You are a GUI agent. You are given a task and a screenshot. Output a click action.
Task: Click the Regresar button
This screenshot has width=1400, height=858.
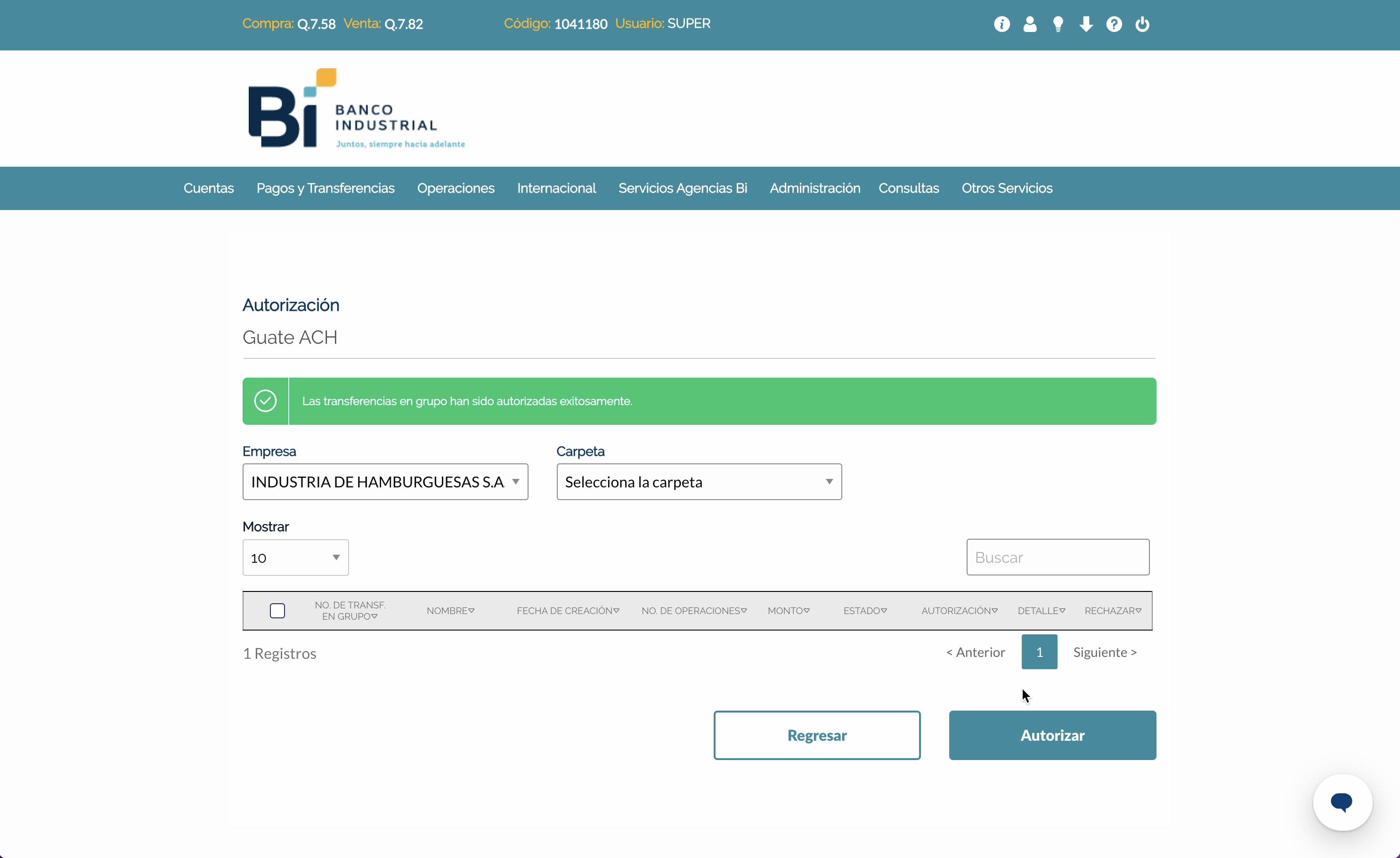coord(816,736)
